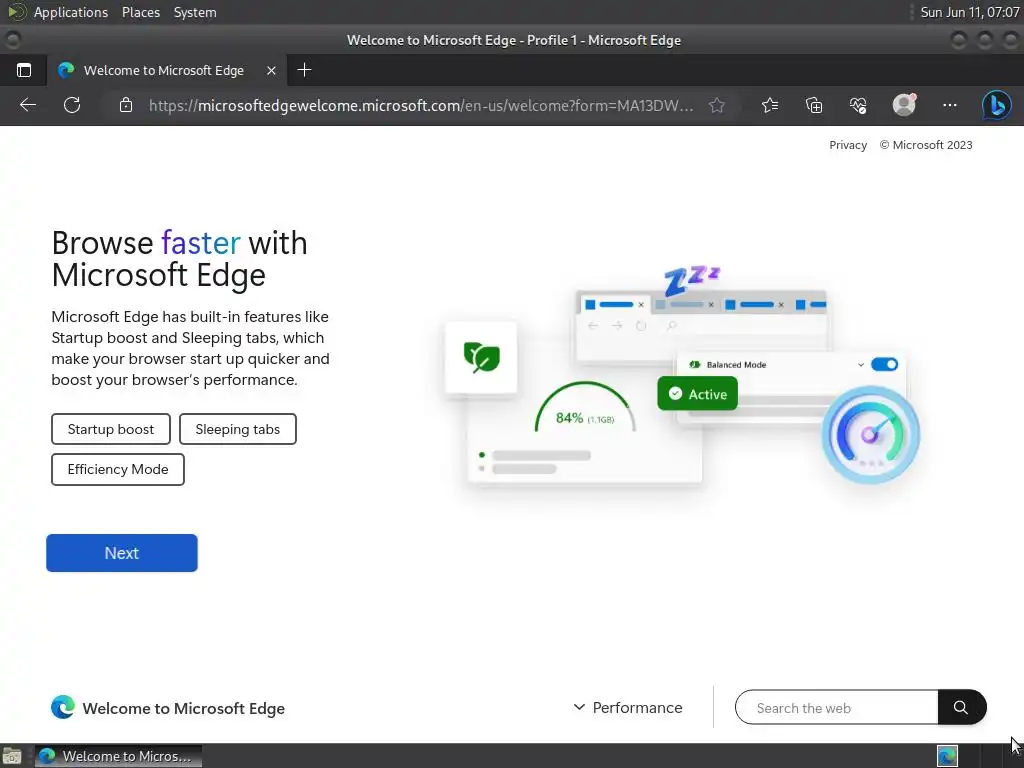Open the Applications menu
The width and height of the screenshot is (1024, 768).
(71, 12)
